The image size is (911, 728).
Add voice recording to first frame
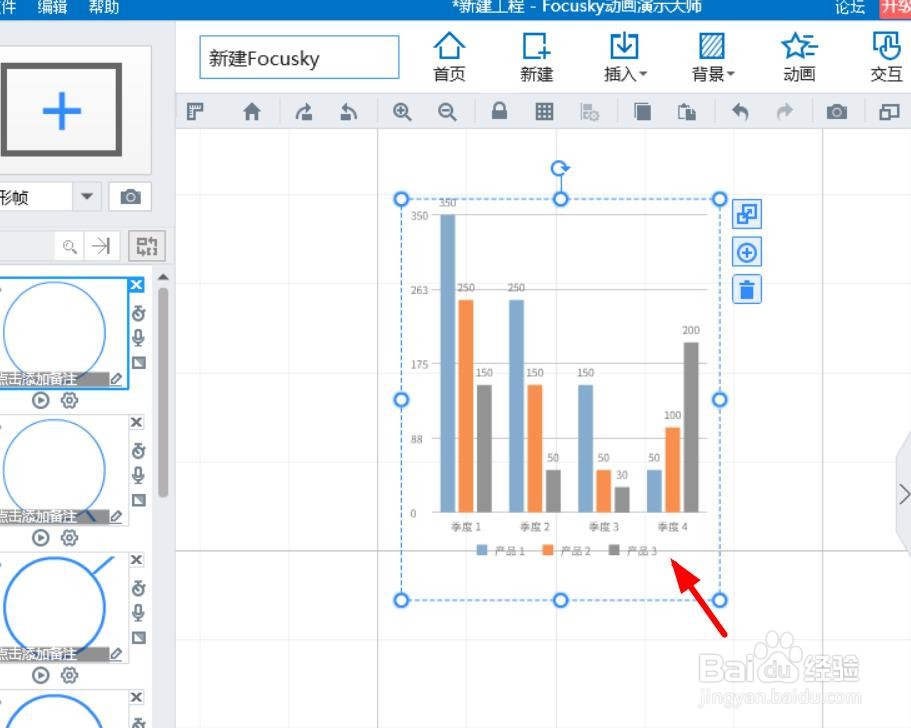pyautogui.click(x=138, y=338)
